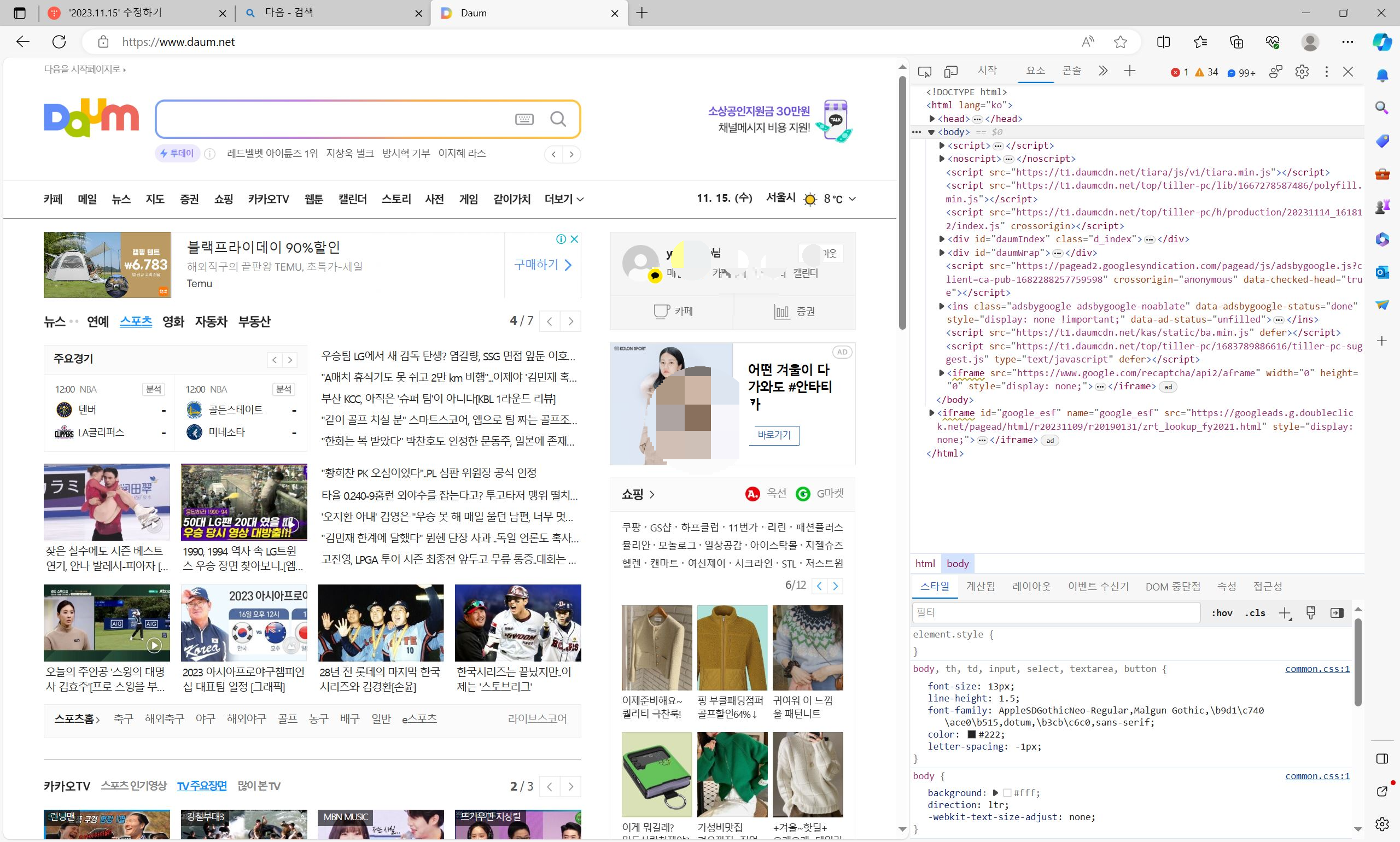Open browser Collections icon

[1236, 42]
